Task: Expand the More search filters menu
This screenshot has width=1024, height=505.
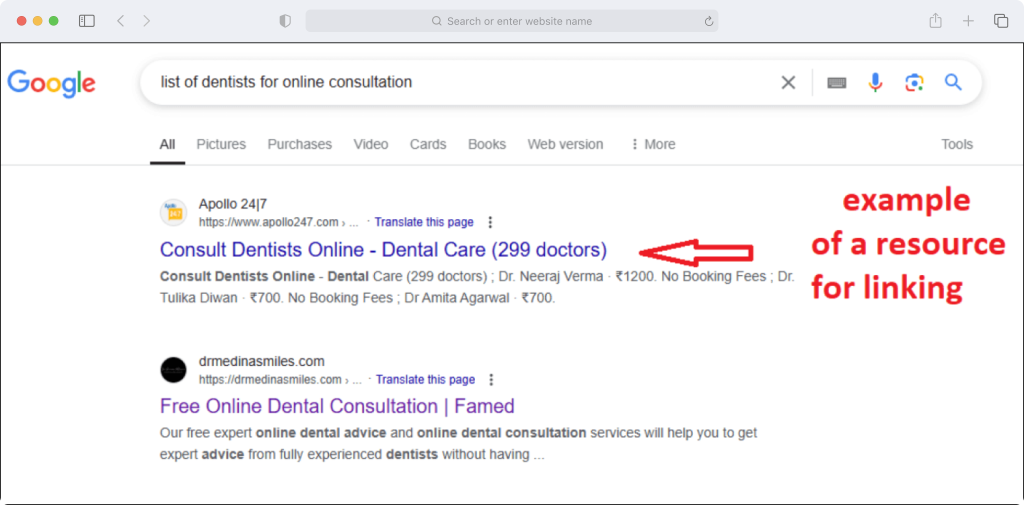Action: (653, 144)
